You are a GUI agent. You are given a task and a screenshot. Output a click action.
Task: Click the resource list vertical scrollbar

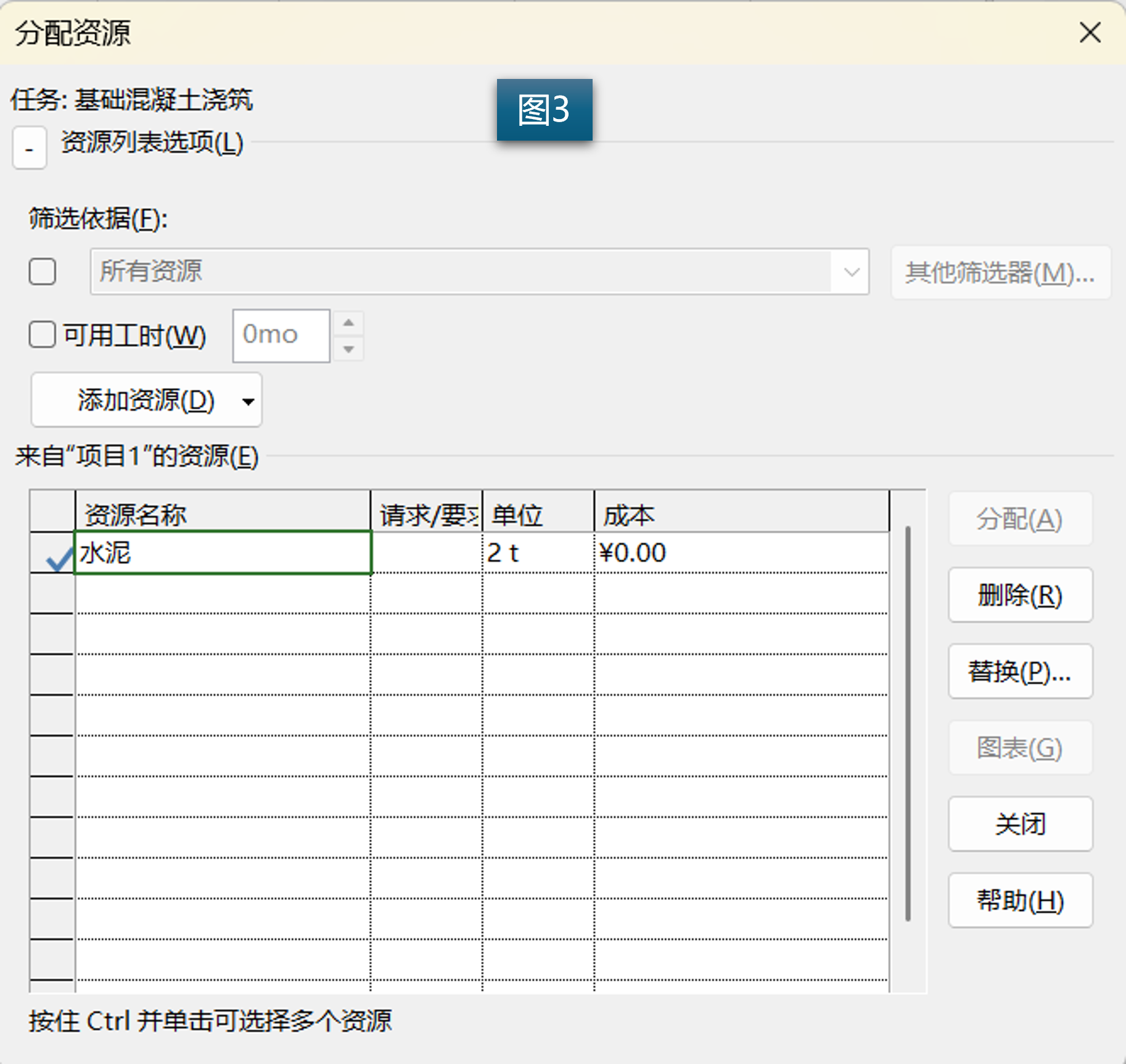tap(908, 723)
